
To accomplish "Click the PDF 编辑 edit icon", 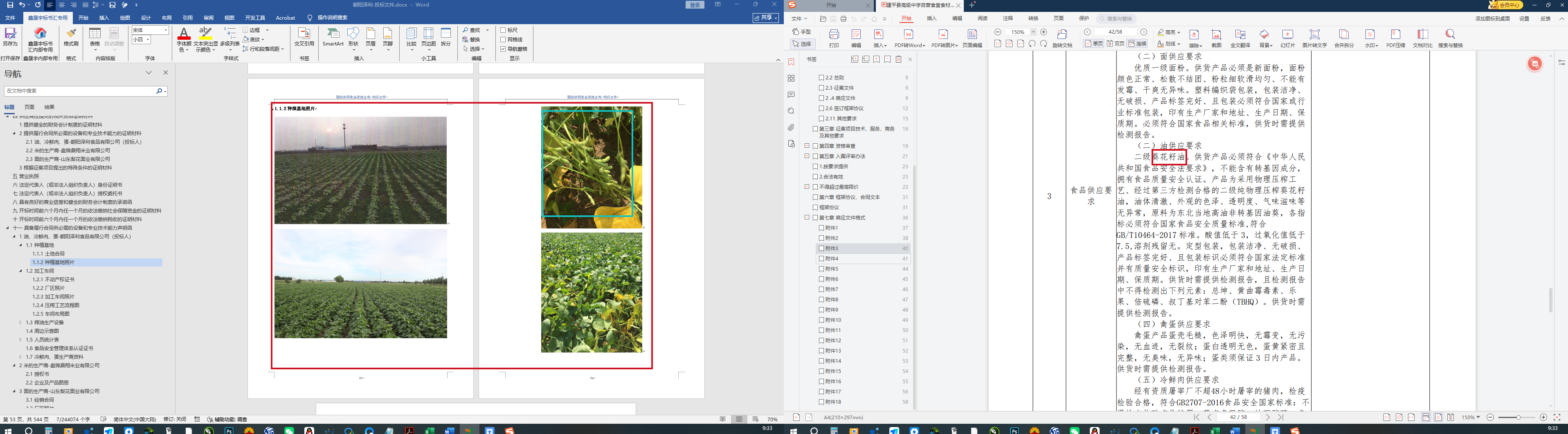I will (x=856, y=35).
